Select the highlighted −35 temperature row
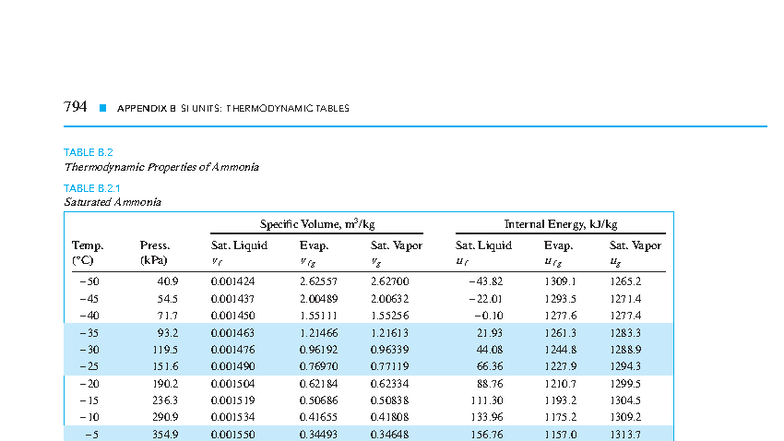 click(368, 332)
